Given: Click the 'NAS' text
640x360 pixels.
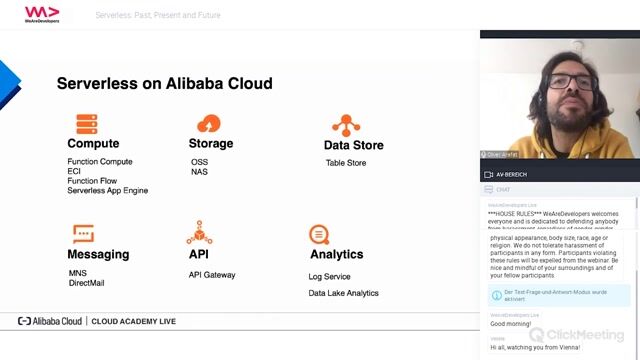Looking at the screenshot, I should coord(199,172).
